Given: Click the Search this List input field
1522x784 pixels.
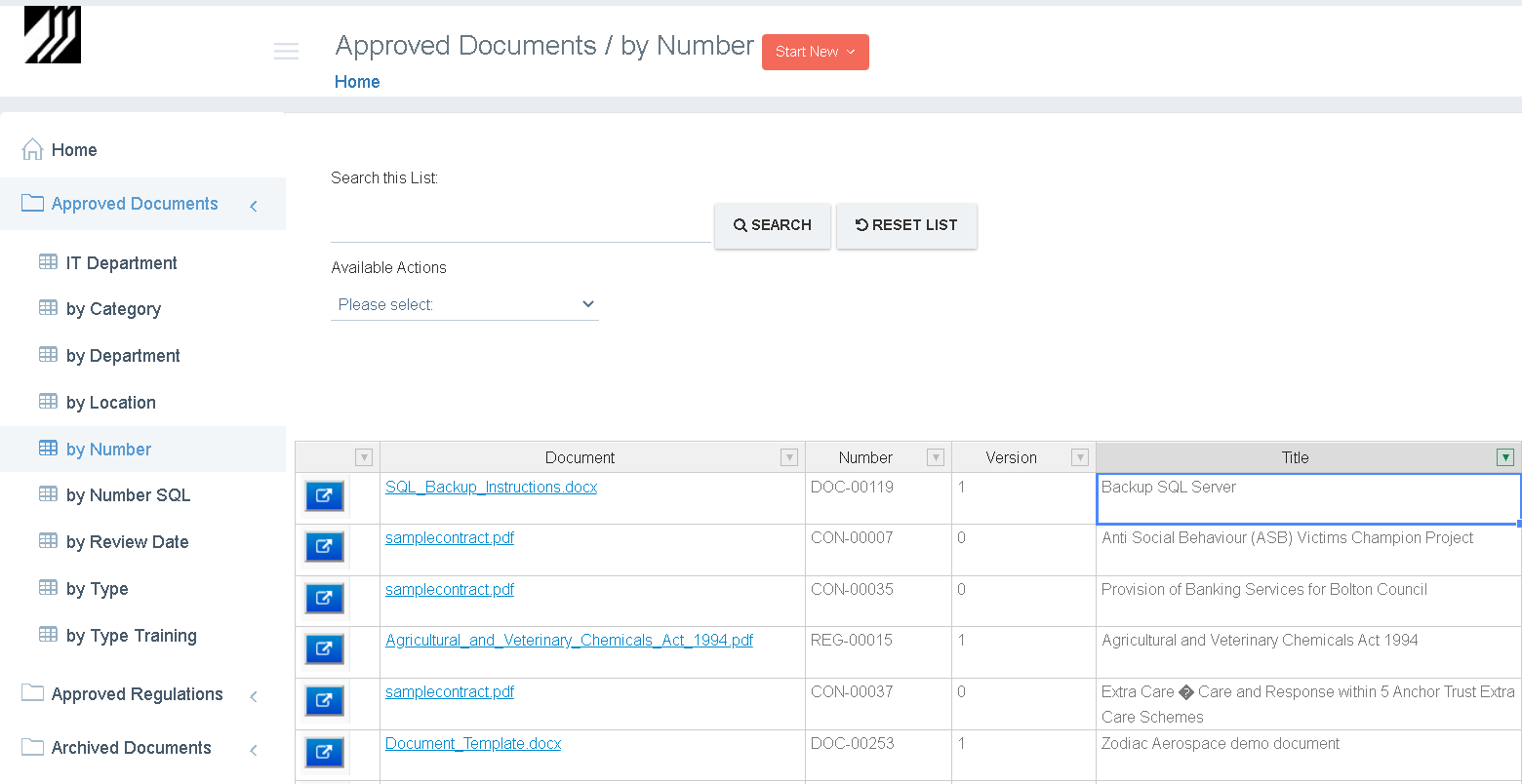Looking at the screenshot, I should click(x=521, y=224).
